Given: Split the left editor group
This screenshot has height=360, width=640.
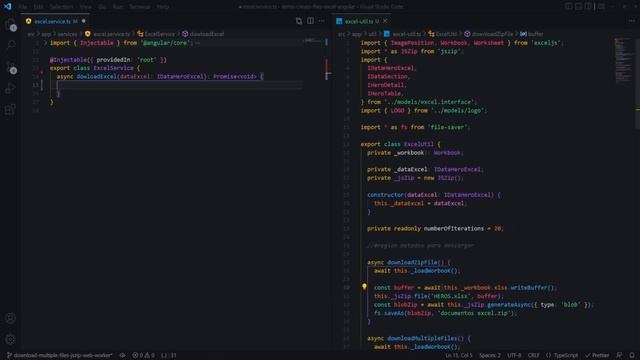Looking at the screenshot, I should 311,21.
